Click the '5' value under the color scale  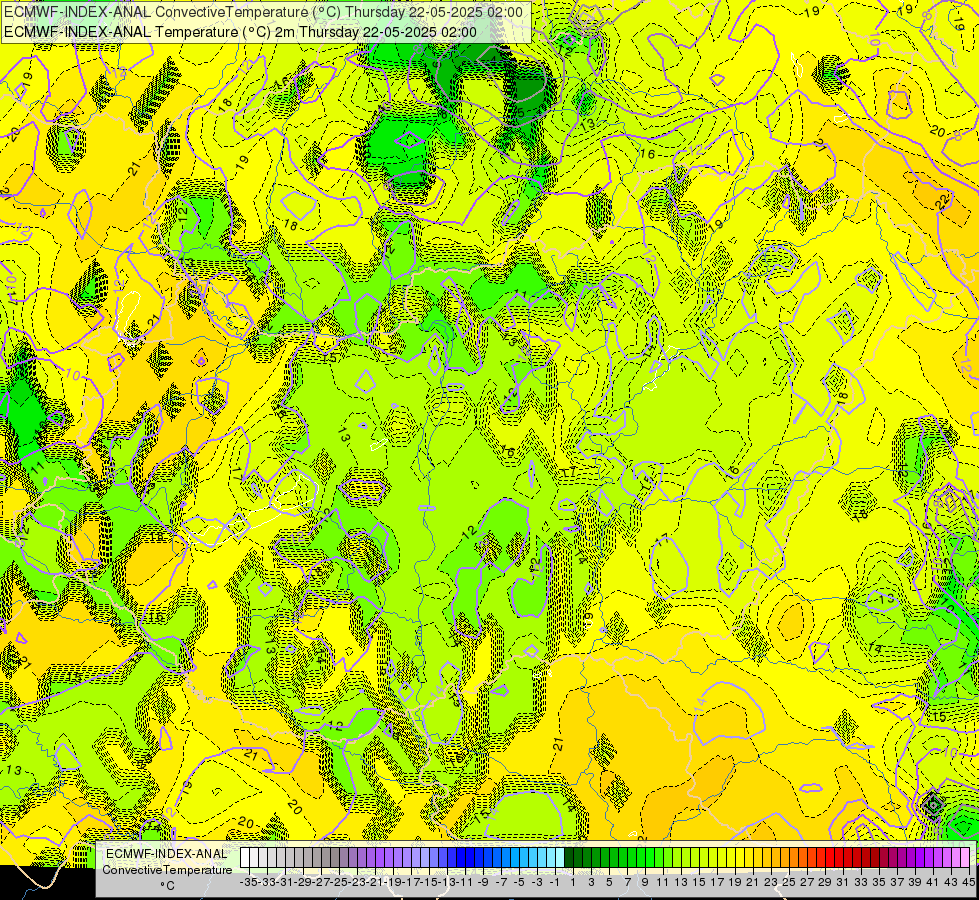tap(609, 882)
